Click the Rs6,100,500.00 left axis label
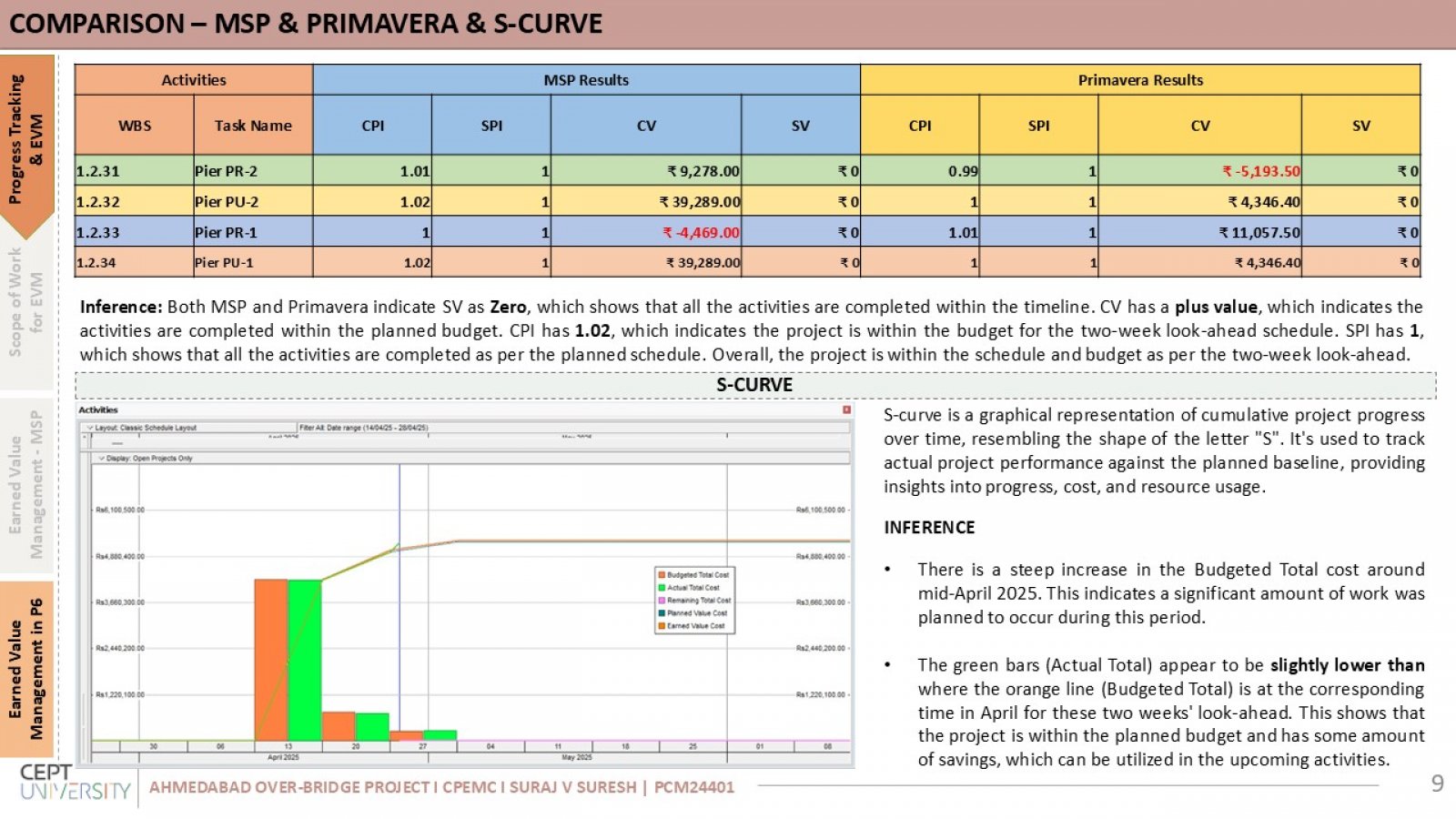The image size is (1456, 819). click(119, 510)
